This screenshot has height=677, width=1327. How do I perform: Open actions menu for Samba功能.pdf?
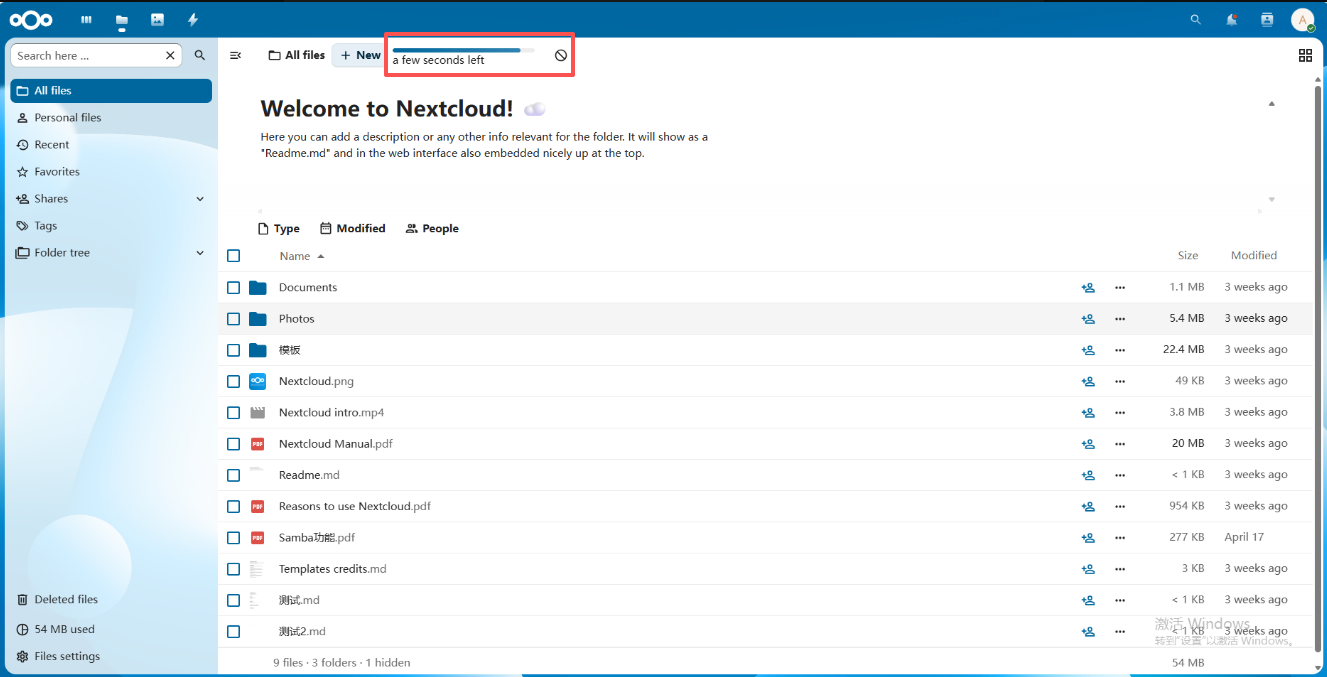(x=1120, y=537)
